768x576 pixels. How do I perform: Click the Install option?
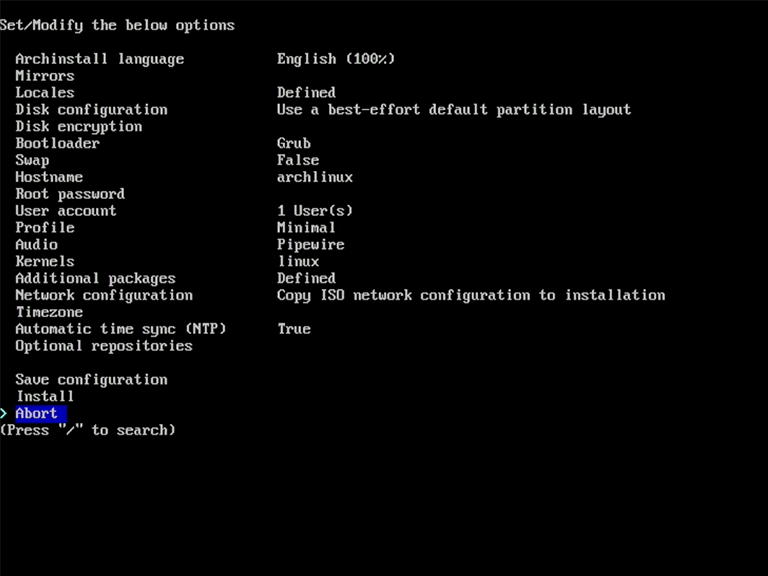coord(45,397)
